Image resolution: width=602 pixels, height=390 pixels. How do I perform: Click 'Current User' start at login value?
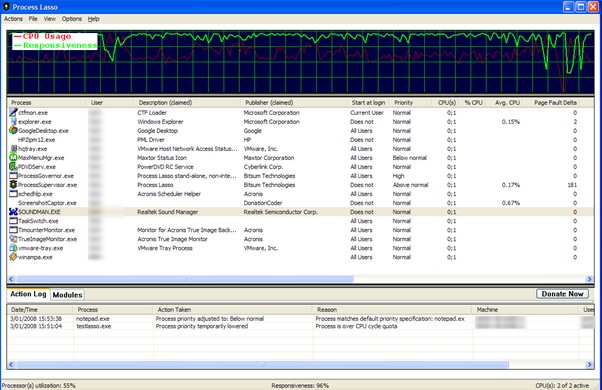pyautogui.click(x=367, y=112)
